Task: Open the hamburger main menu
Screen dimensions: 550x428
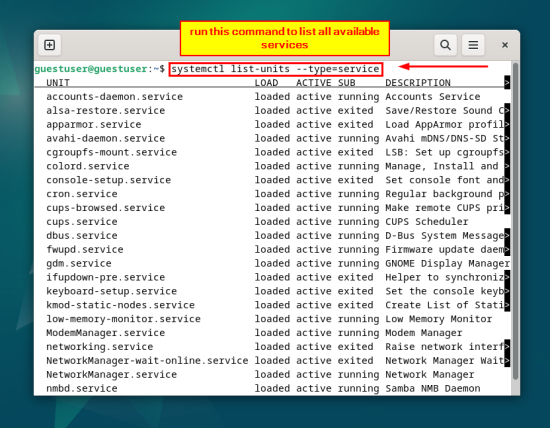Action: [x=473, y=45]
